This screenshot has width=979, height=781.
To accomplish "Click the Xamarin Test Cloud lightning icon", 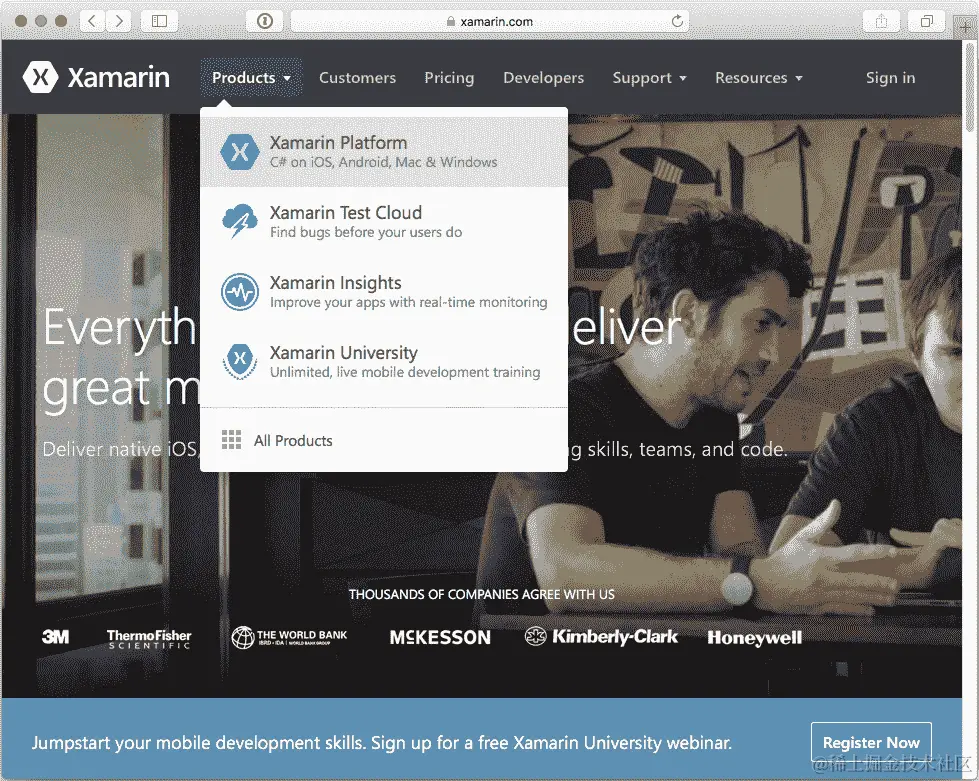I will (240, 222).
